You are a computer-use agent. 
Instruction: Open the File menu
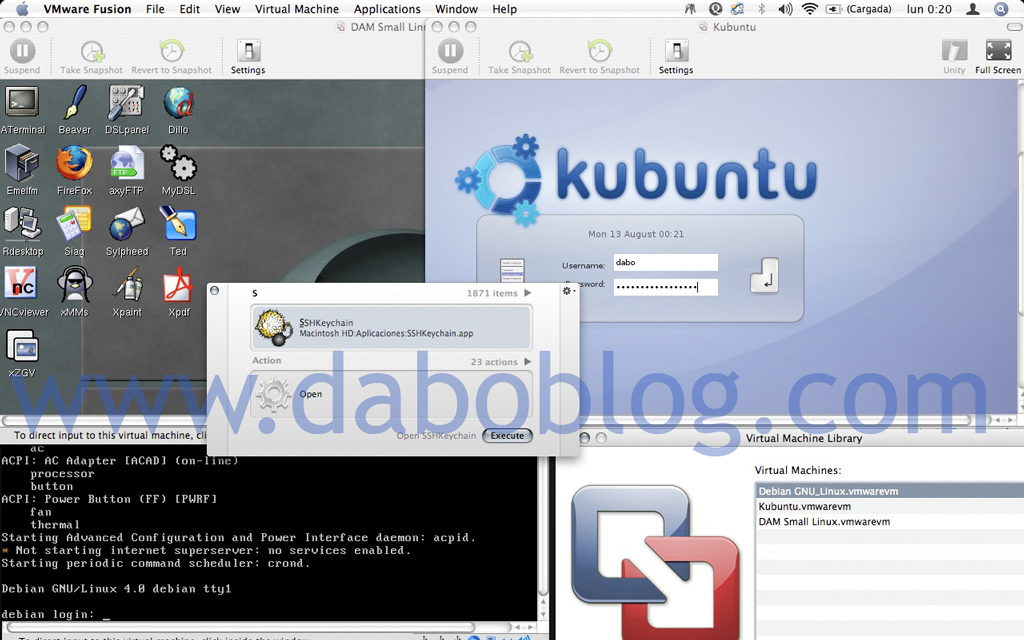pyautogui.click(x=155, y=9)
